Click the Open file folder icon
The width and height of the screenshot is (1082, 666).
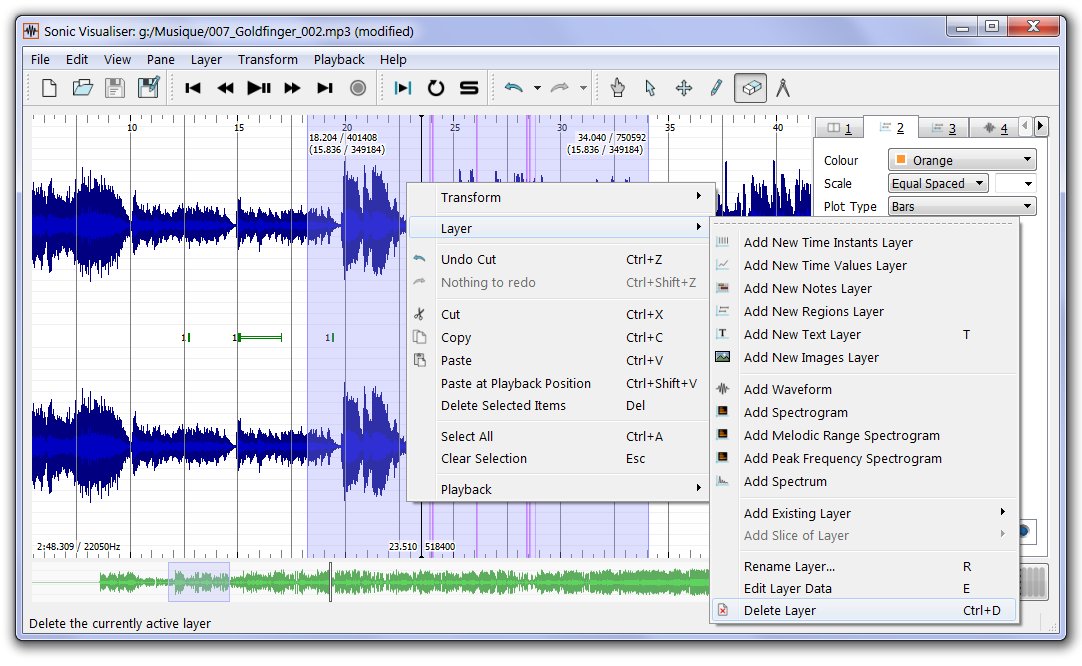pyautogui.click(x=82, y=88)
